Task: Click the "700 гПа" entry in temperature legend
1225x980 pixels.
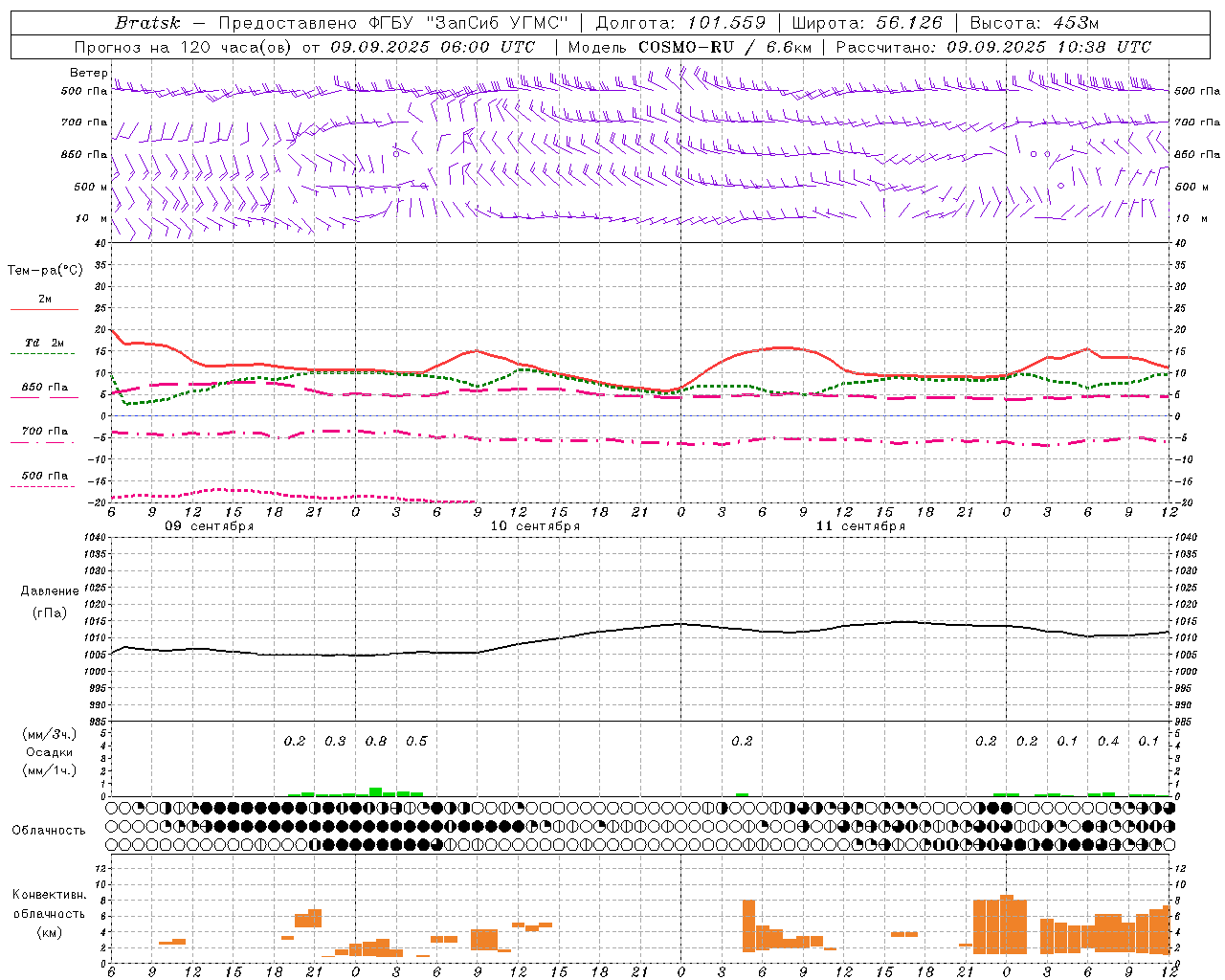Action: [x=44, y=432]
